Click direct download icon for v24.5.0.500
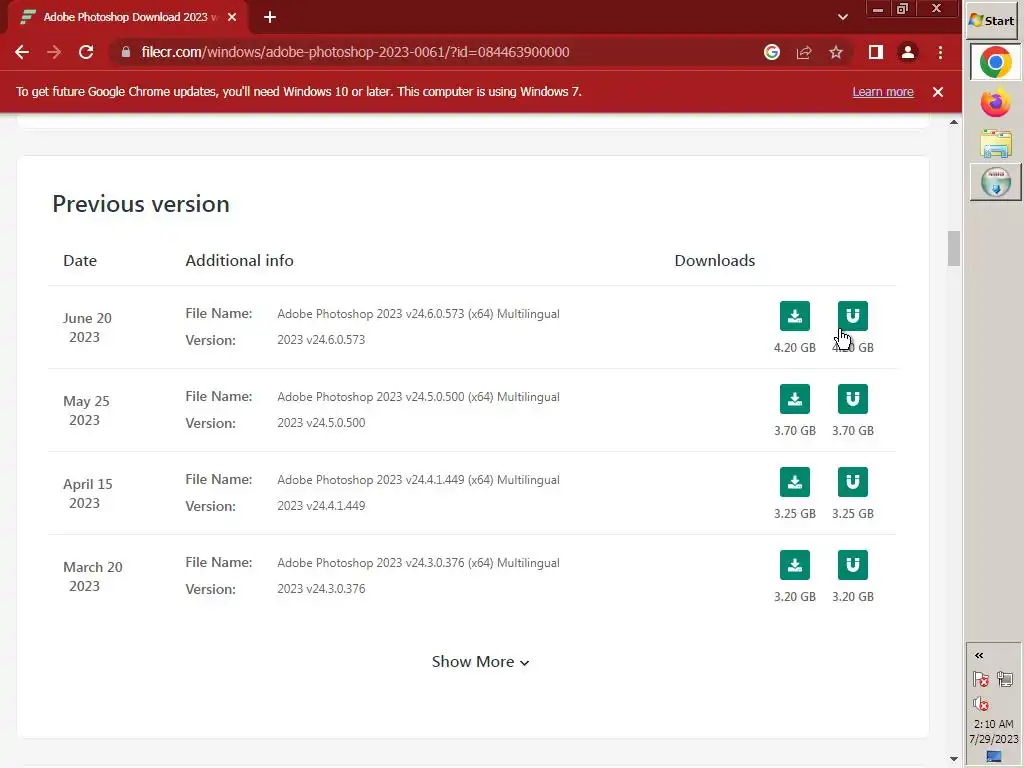1024x768 pixels. coord(794,399)
